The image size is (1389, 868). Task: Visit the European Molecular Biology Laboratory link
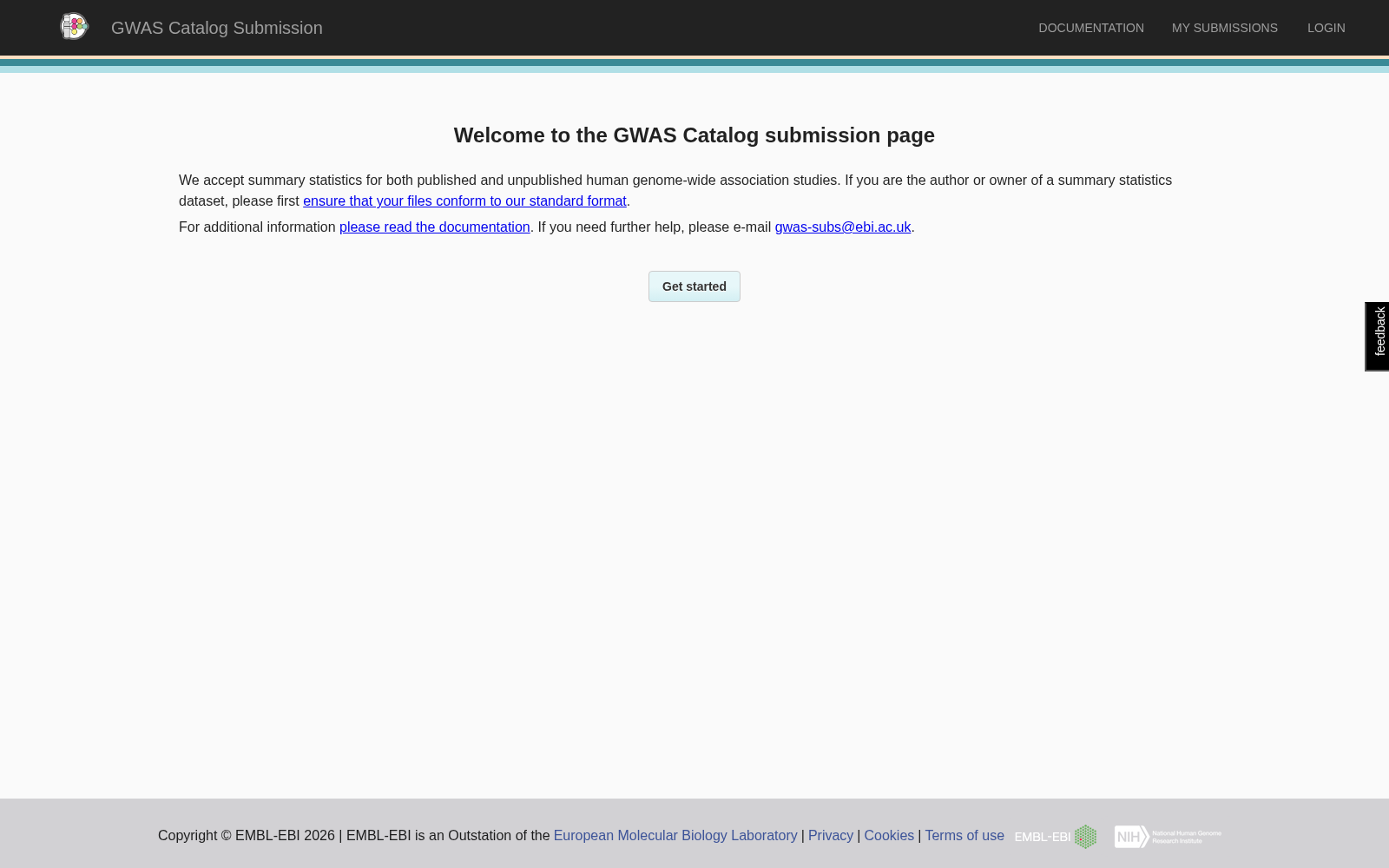click(x=675, y=836)
